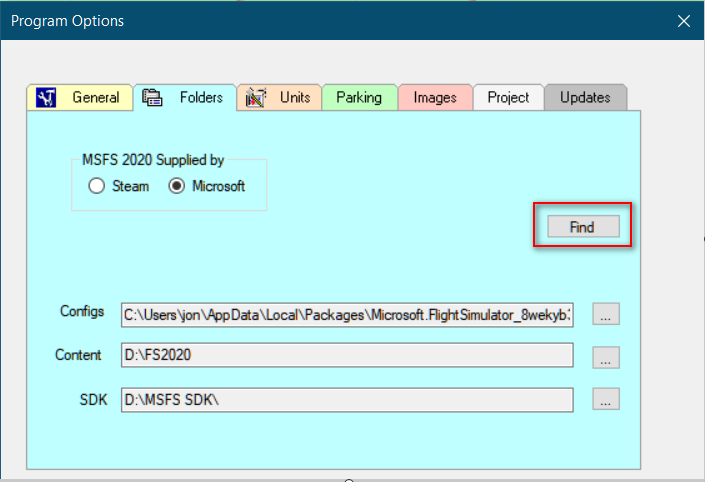Click the Units tab ruler icon
The width and height of the screenshot is (705, 482).
click(255, 97)
